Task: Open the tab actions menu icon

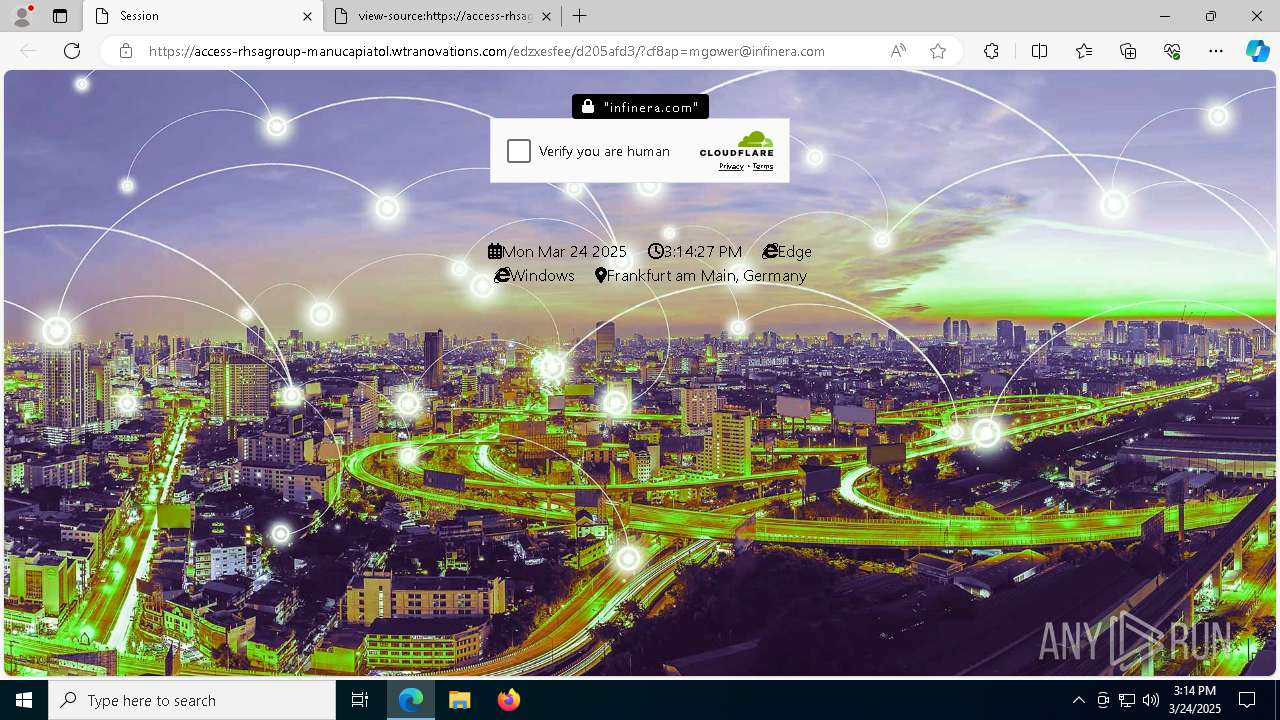Action: tap(60, 16)
